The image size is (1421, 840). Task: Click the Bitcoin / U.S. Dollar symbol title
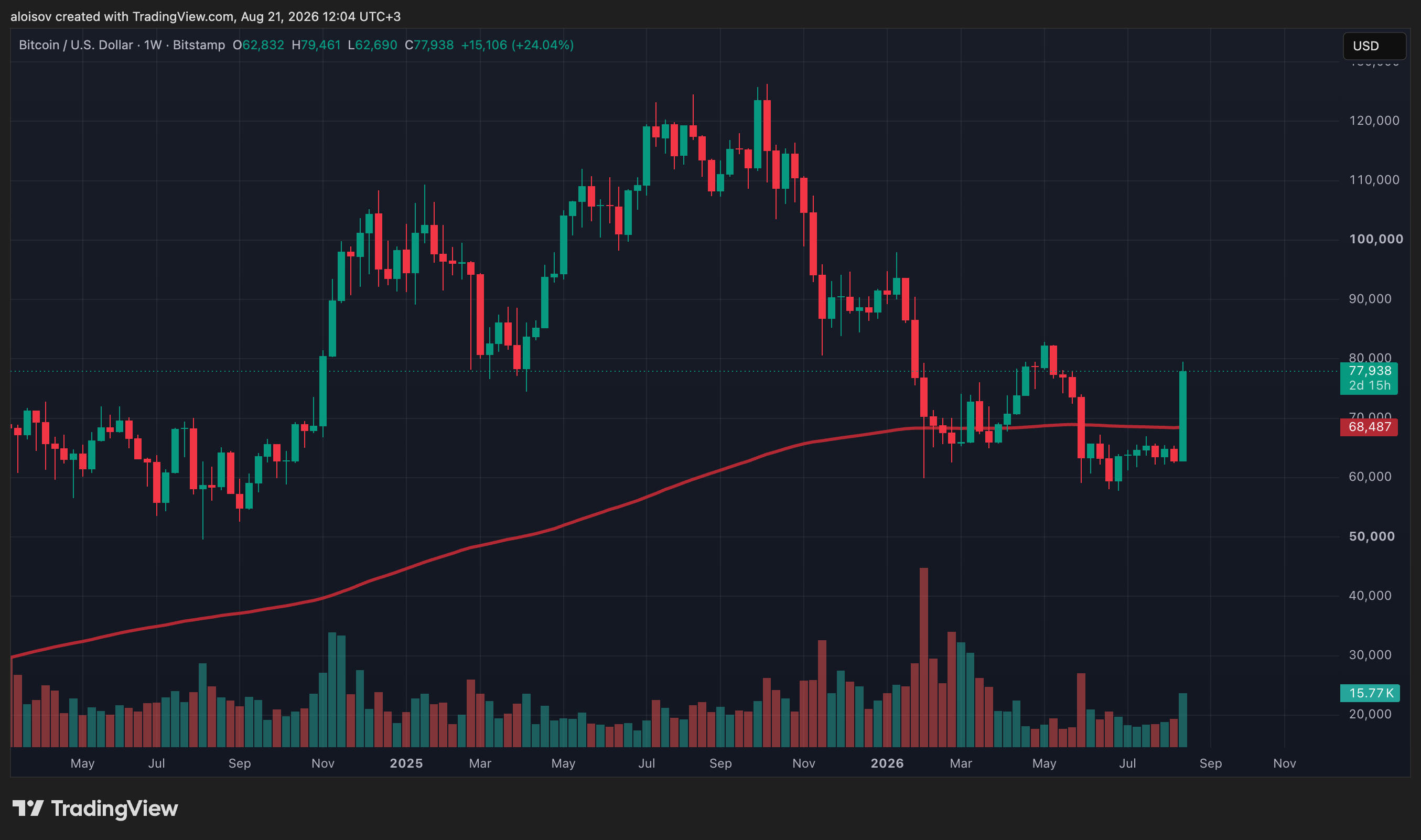click(x=76, y=45)
